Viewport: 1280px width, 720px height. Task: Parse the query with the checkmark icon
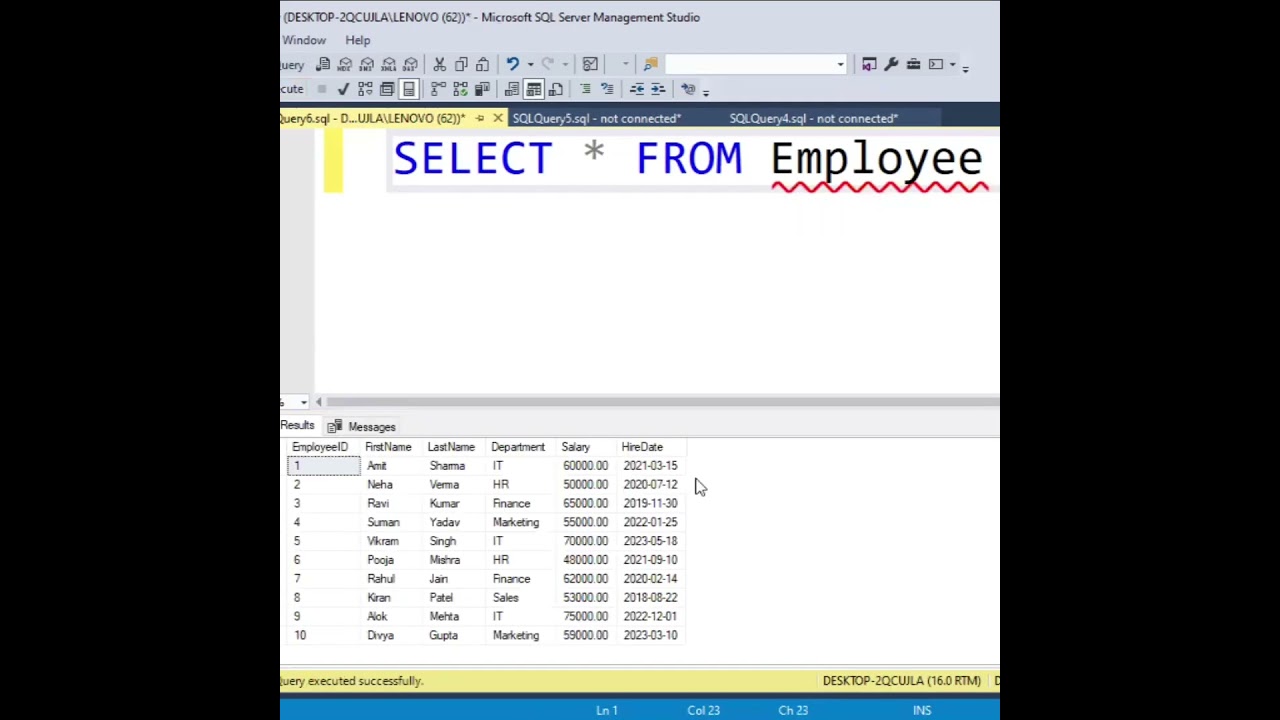343,89
